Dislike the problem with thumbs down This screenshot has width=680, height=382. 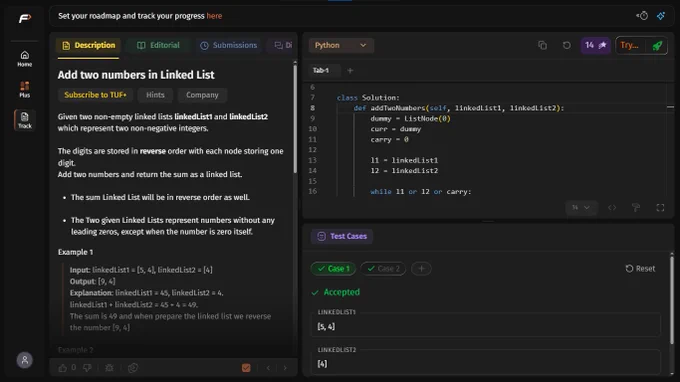pos(87,368)
